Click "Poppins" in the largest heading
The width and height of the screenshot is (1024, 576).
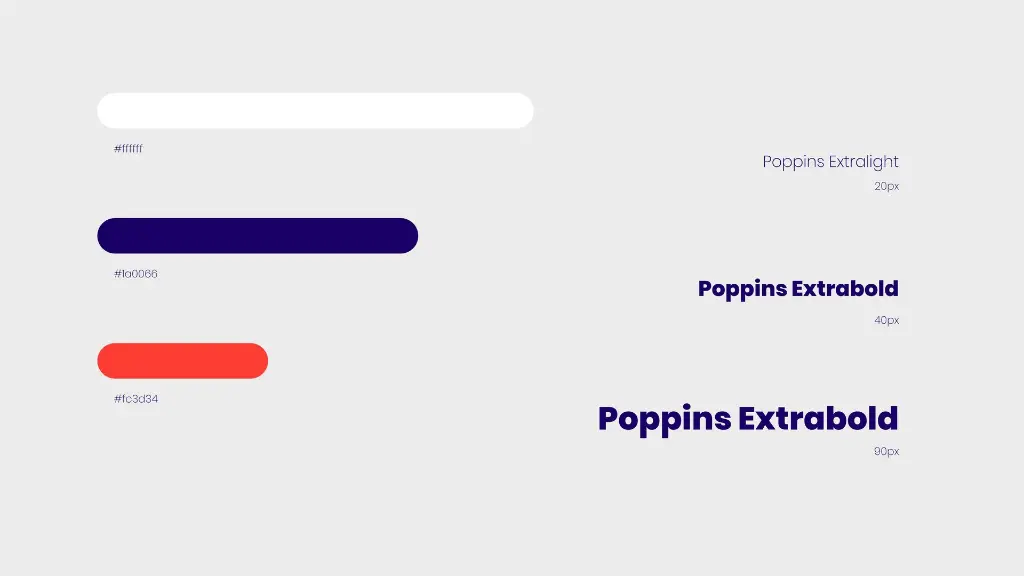[664, 419]
